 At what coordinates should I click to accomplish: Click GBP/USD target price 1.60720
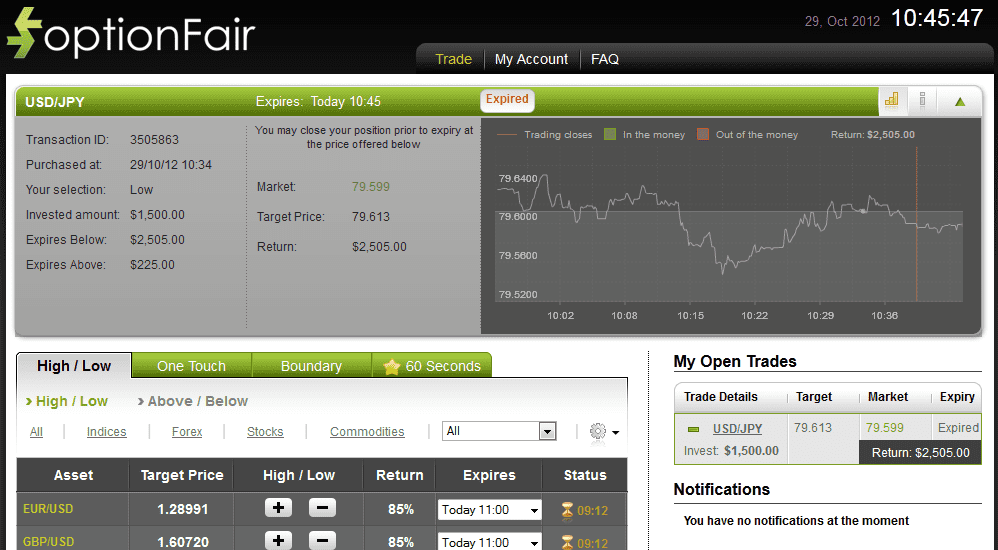pos(183,542)
